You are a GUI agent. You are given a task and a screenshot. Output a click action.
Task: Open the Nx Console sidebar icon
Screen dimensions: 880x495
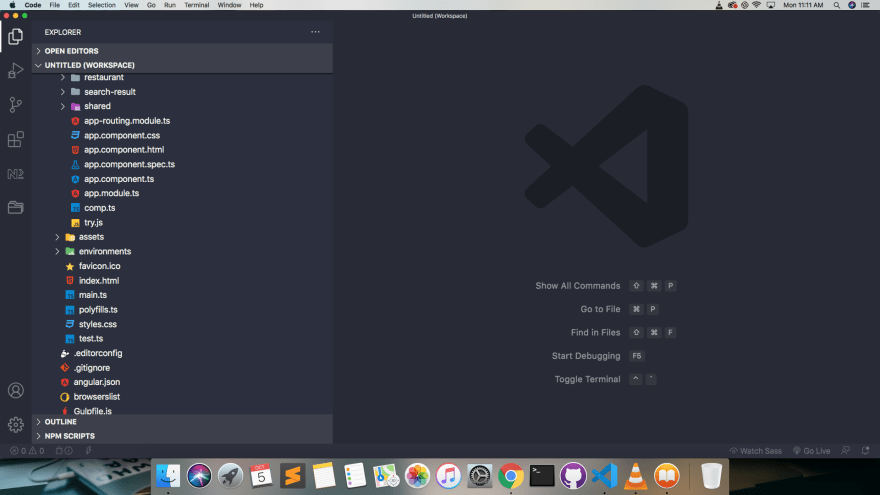coord(16,173)
